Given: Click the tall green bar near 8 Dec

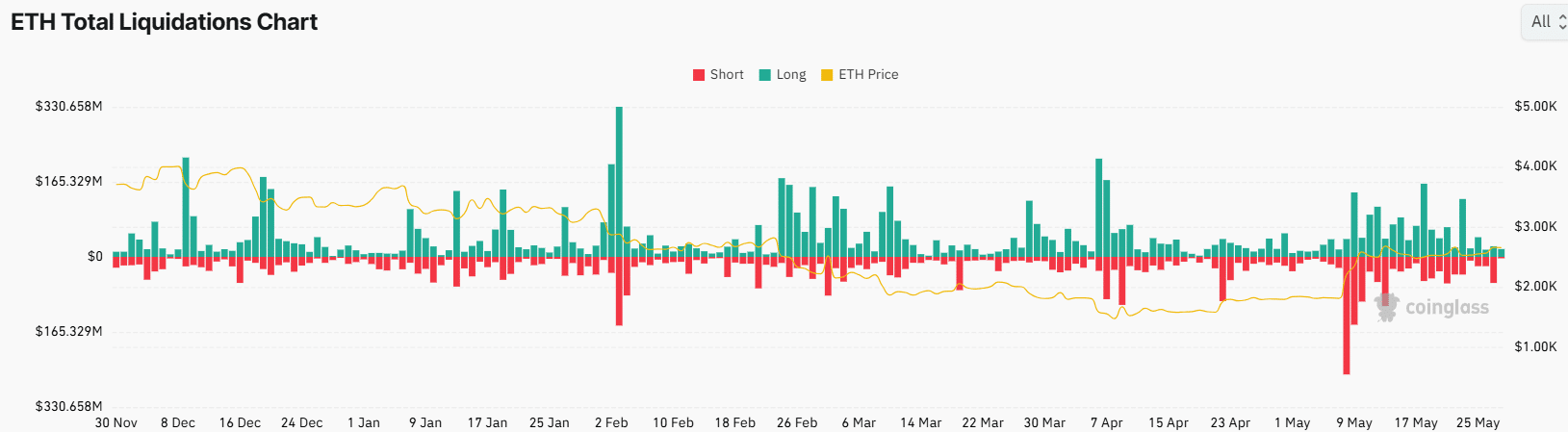Looking at the screenshot, I should (x=186, y=207).
